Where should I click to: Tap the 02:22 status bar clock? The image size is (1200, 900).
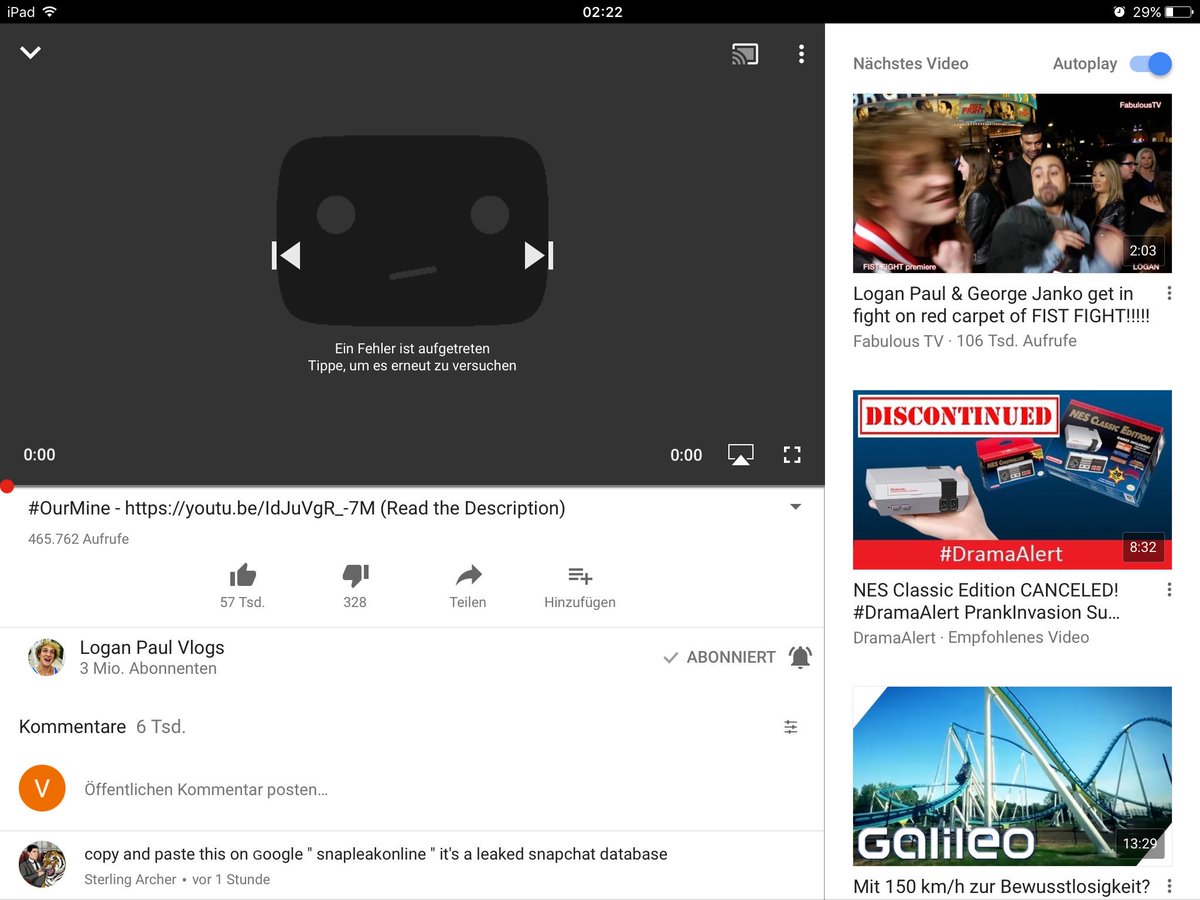[x=602, y=12]
